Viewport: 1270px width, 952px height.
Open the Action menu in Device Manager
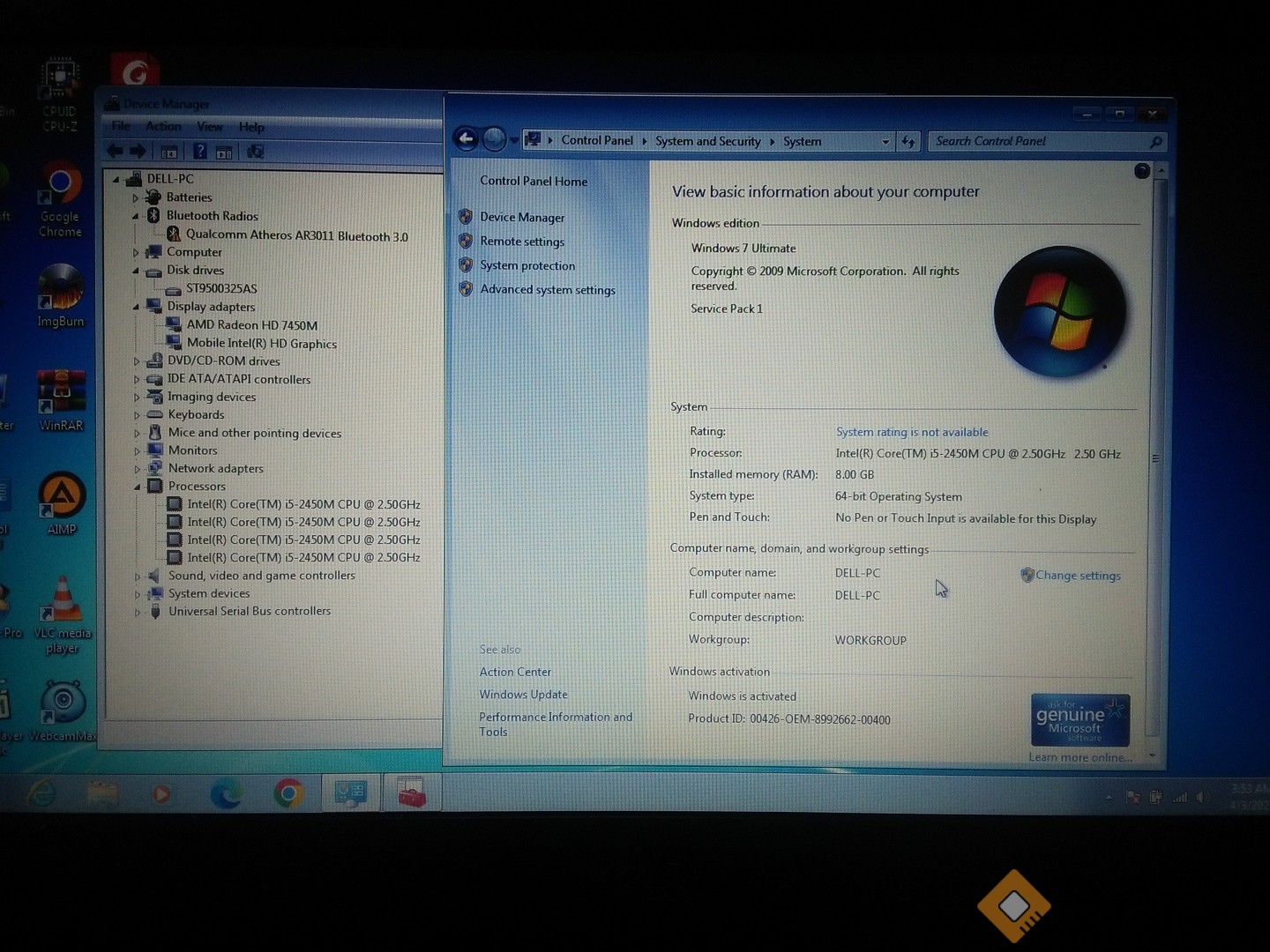(x=163, y=126)
